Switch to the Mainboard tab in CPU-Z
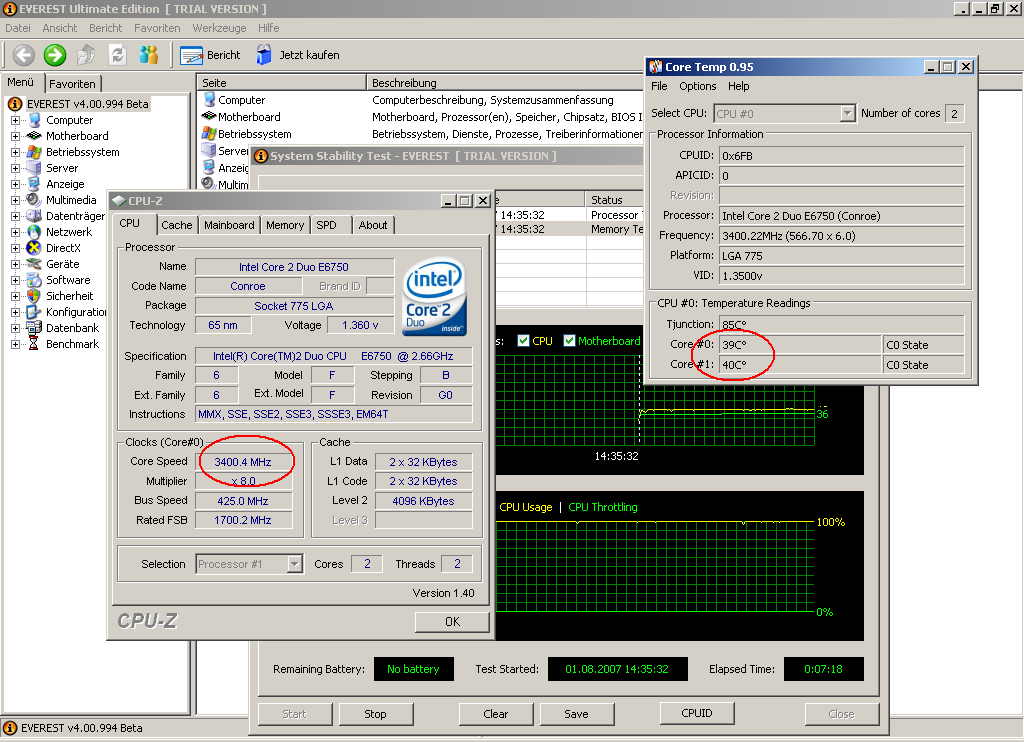 [229, 225]
